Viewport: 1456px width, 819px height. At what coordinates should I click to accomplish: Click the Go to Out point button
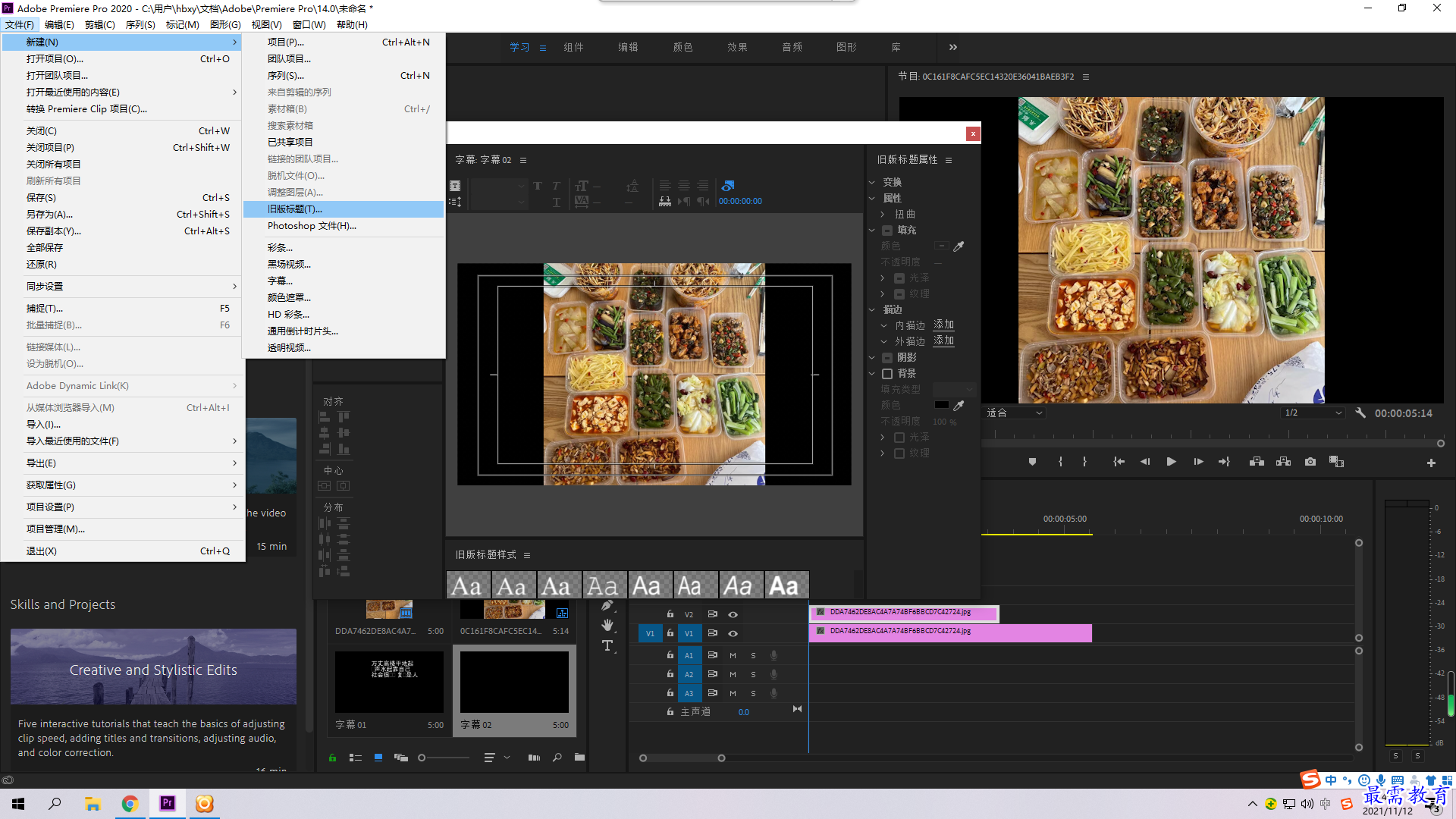tap(1224, 462)
